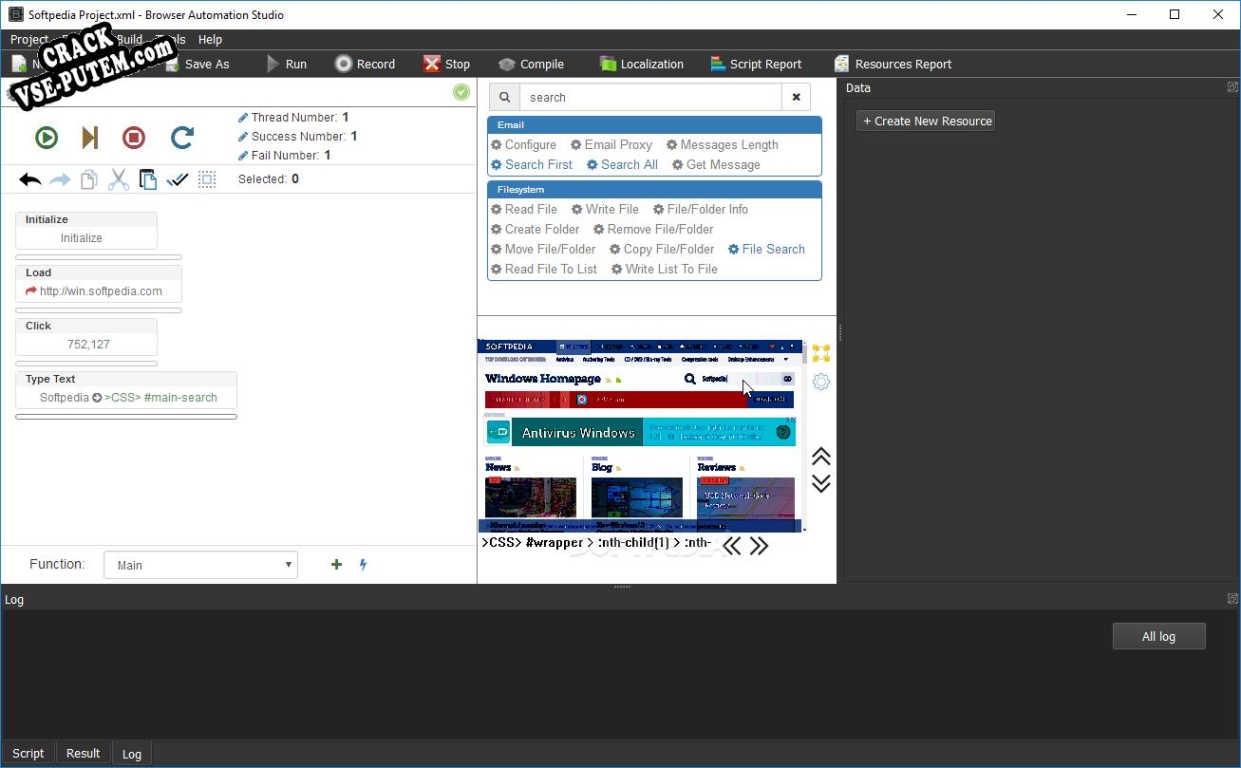The height and width of the screenshot is (768, 1241).
Task: Click the step next action icon
Action: pos(90,138)
